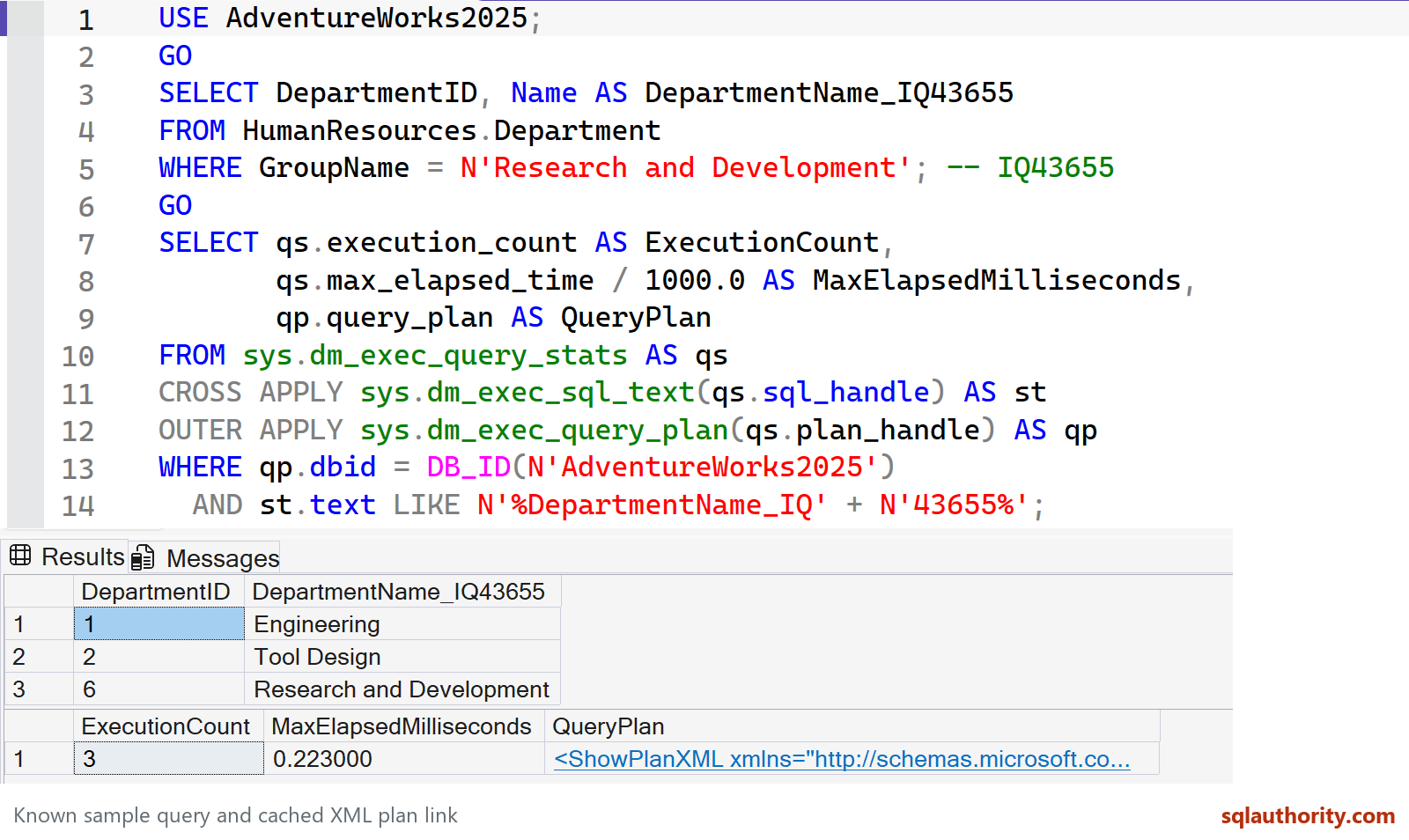Click the DB_ID function on line 13

[x=468, y=467]
